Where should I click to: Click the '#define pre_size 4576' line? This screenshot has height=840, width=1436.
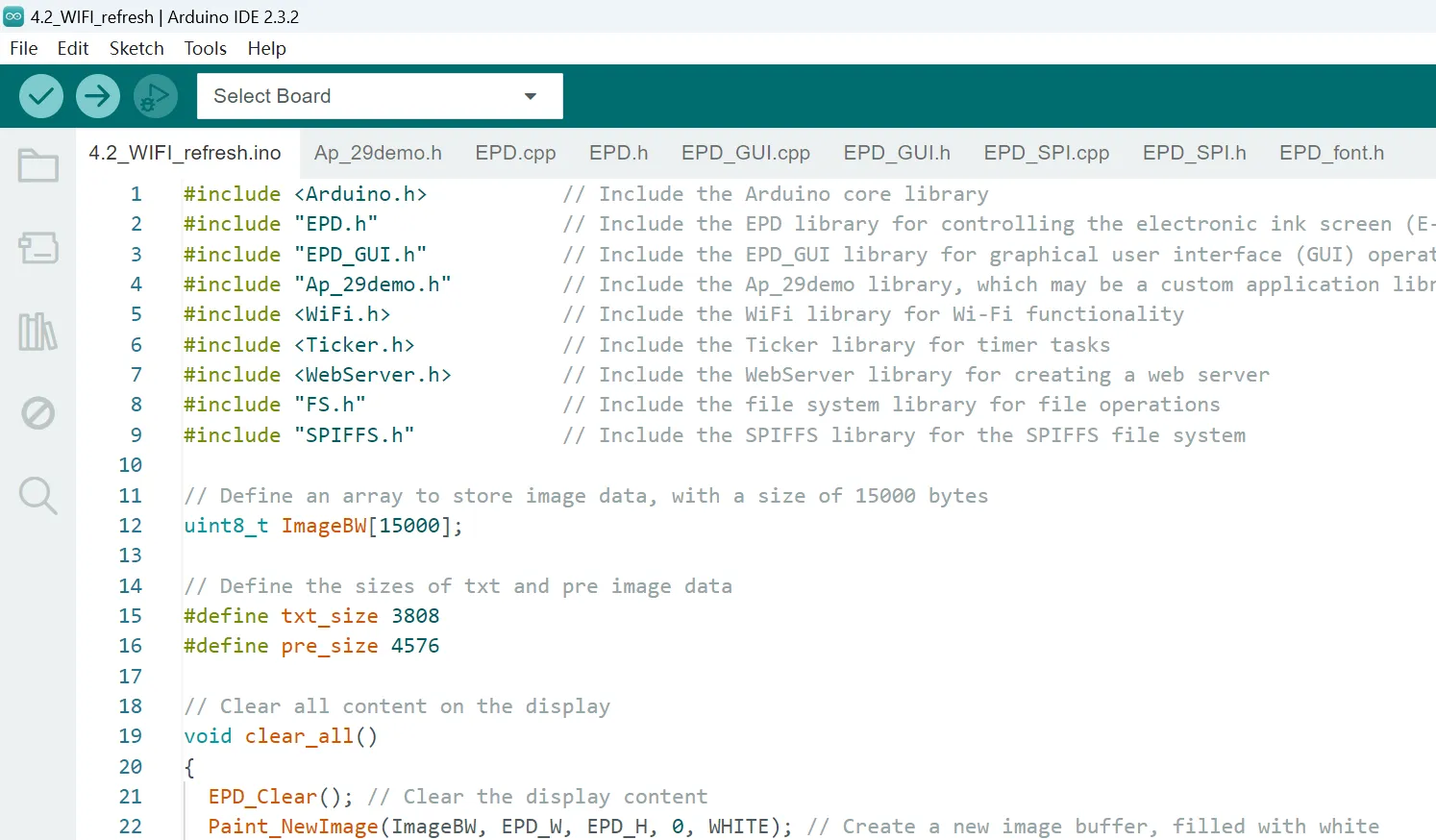click(x=311, y=646)
